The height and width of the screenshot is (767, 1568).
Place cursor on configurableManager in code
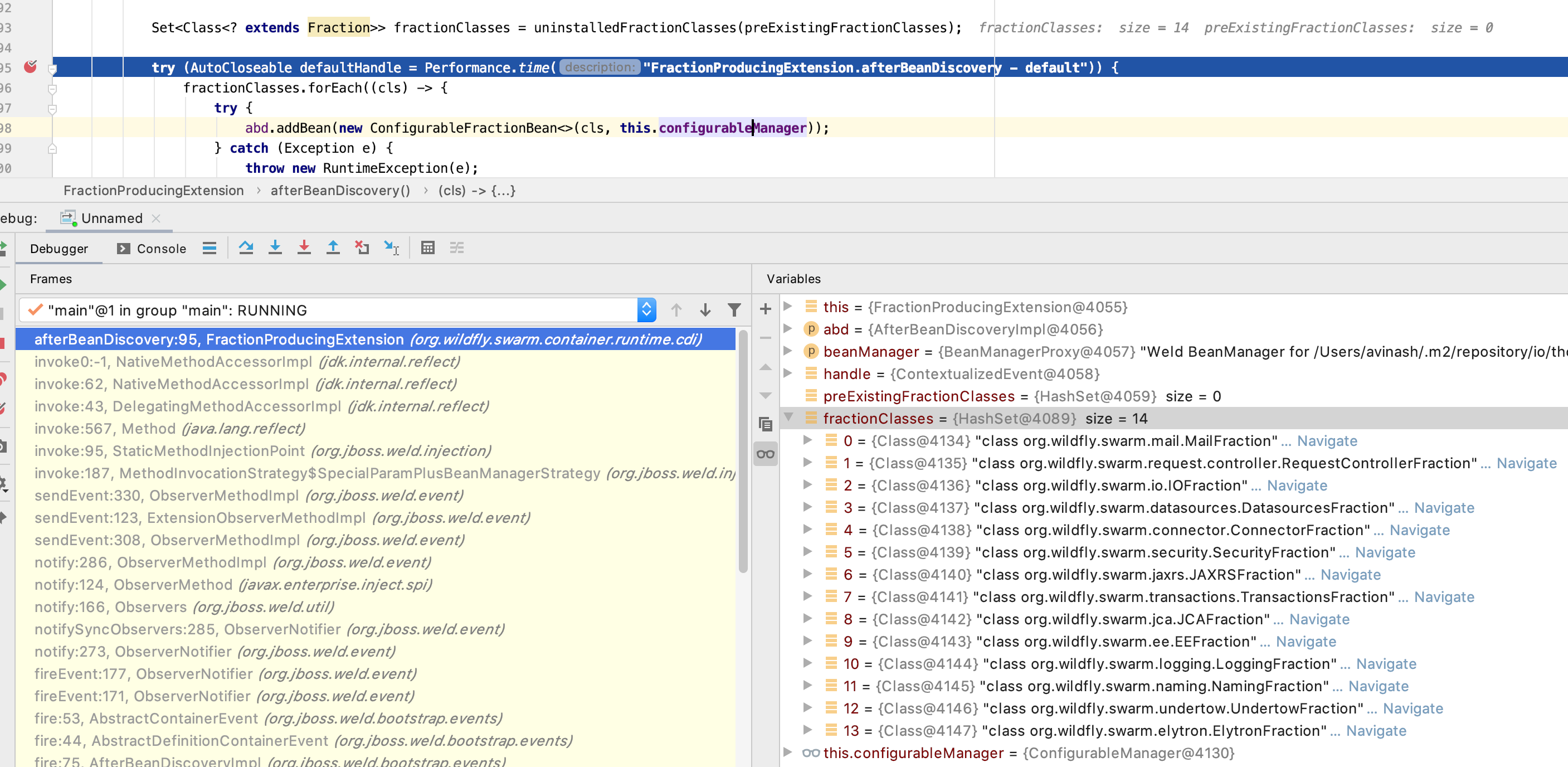[x=732, y=128]
